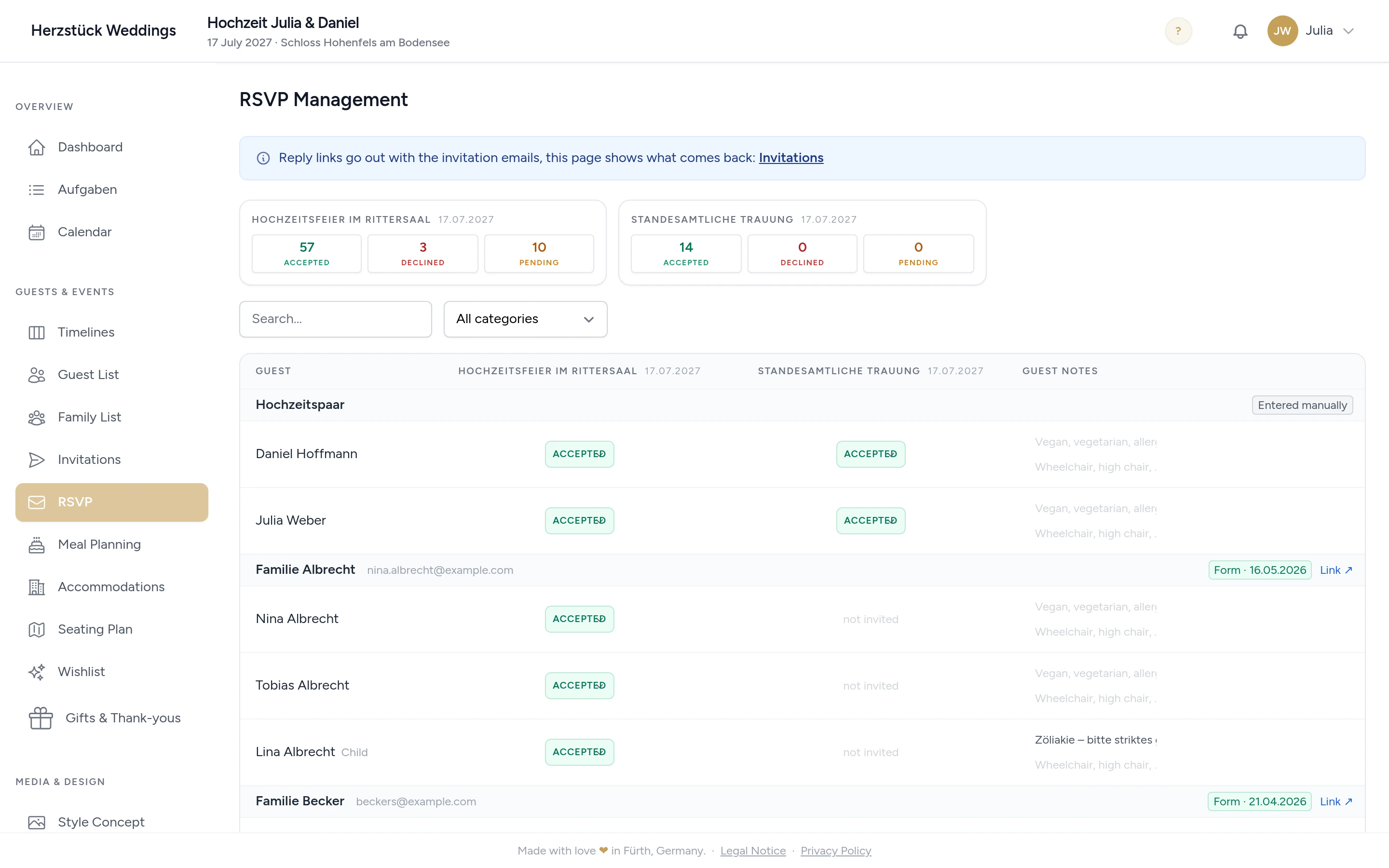Toggle Julia Weber's Trauung ACCEPTED status

[870, 521]
